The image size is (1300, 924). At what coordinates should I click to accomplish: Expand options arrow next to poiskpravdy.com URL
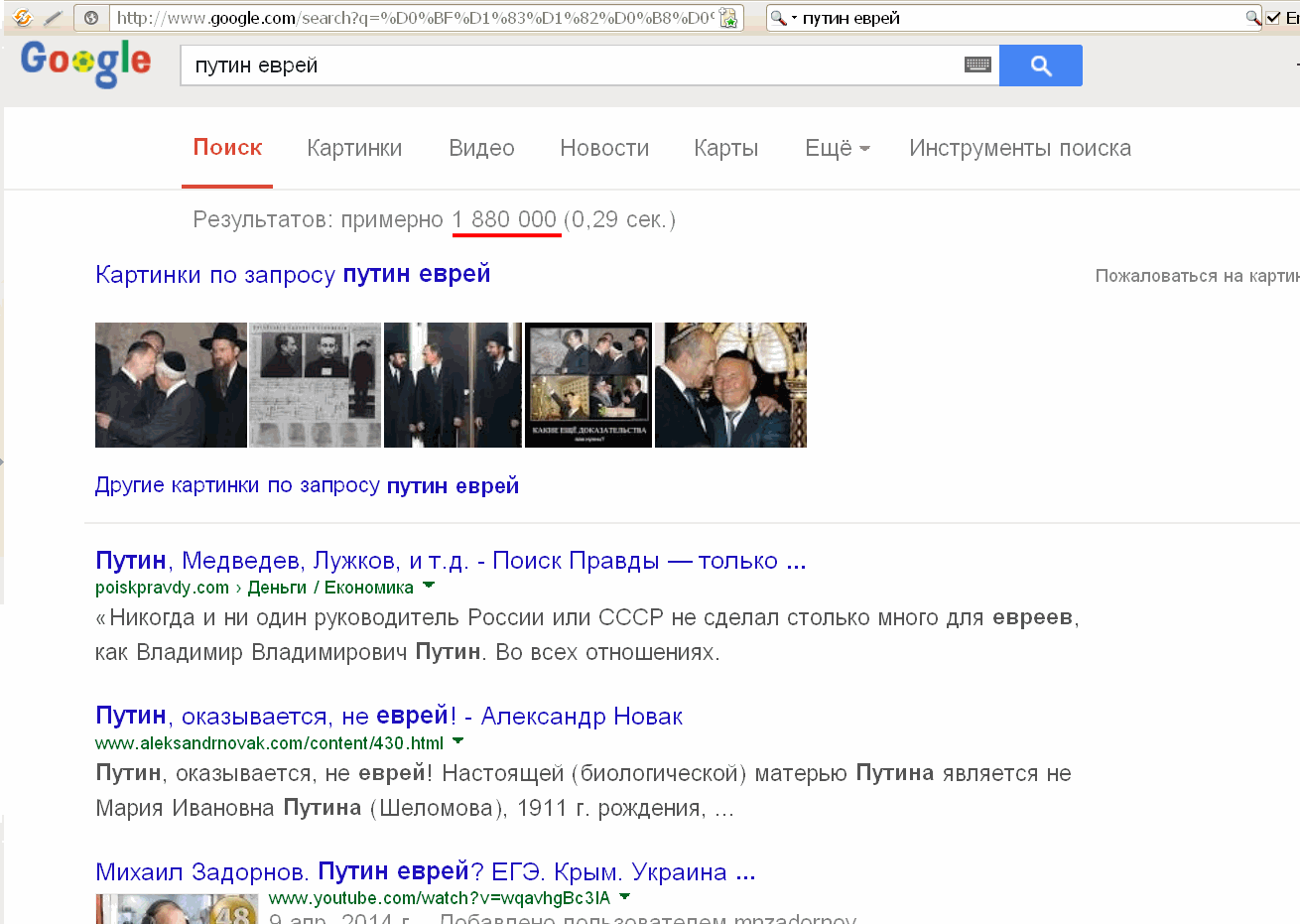[x=429, y=586]
